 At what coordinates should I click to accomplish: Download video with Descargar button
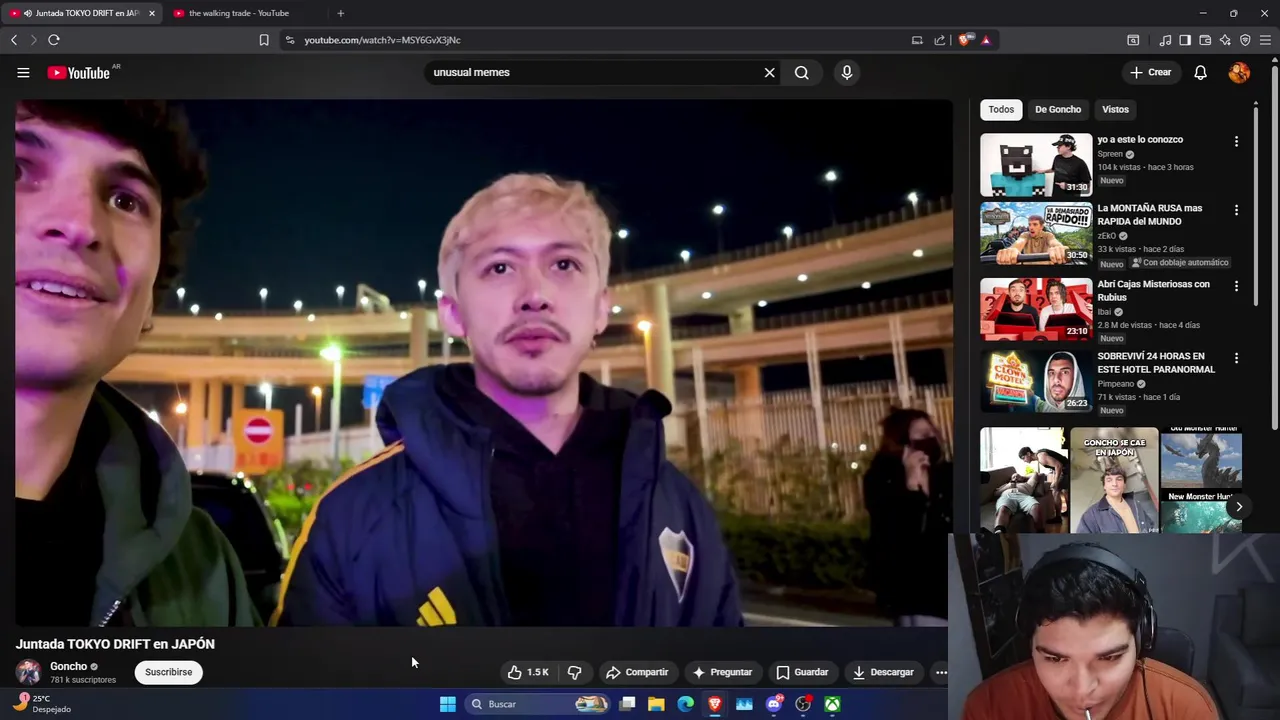tap(883, 672)
